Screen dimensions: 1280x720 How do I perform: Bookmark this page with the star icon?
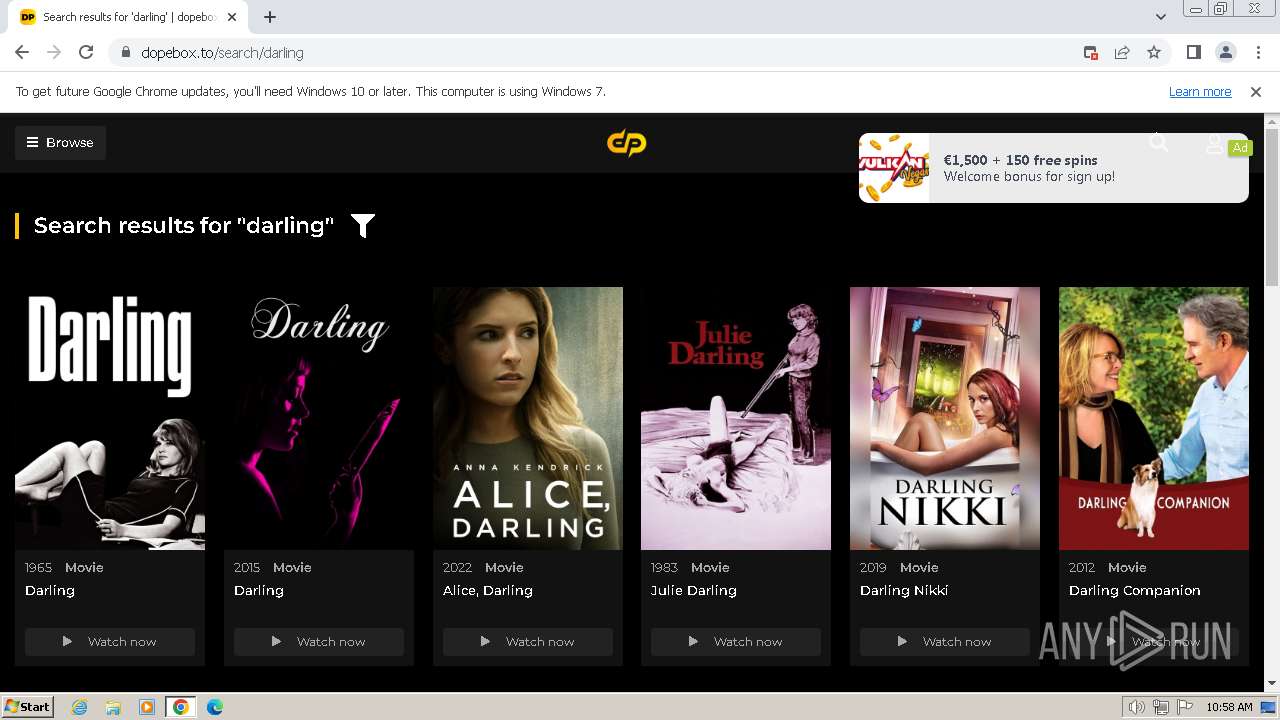[x=1154, y=52]
